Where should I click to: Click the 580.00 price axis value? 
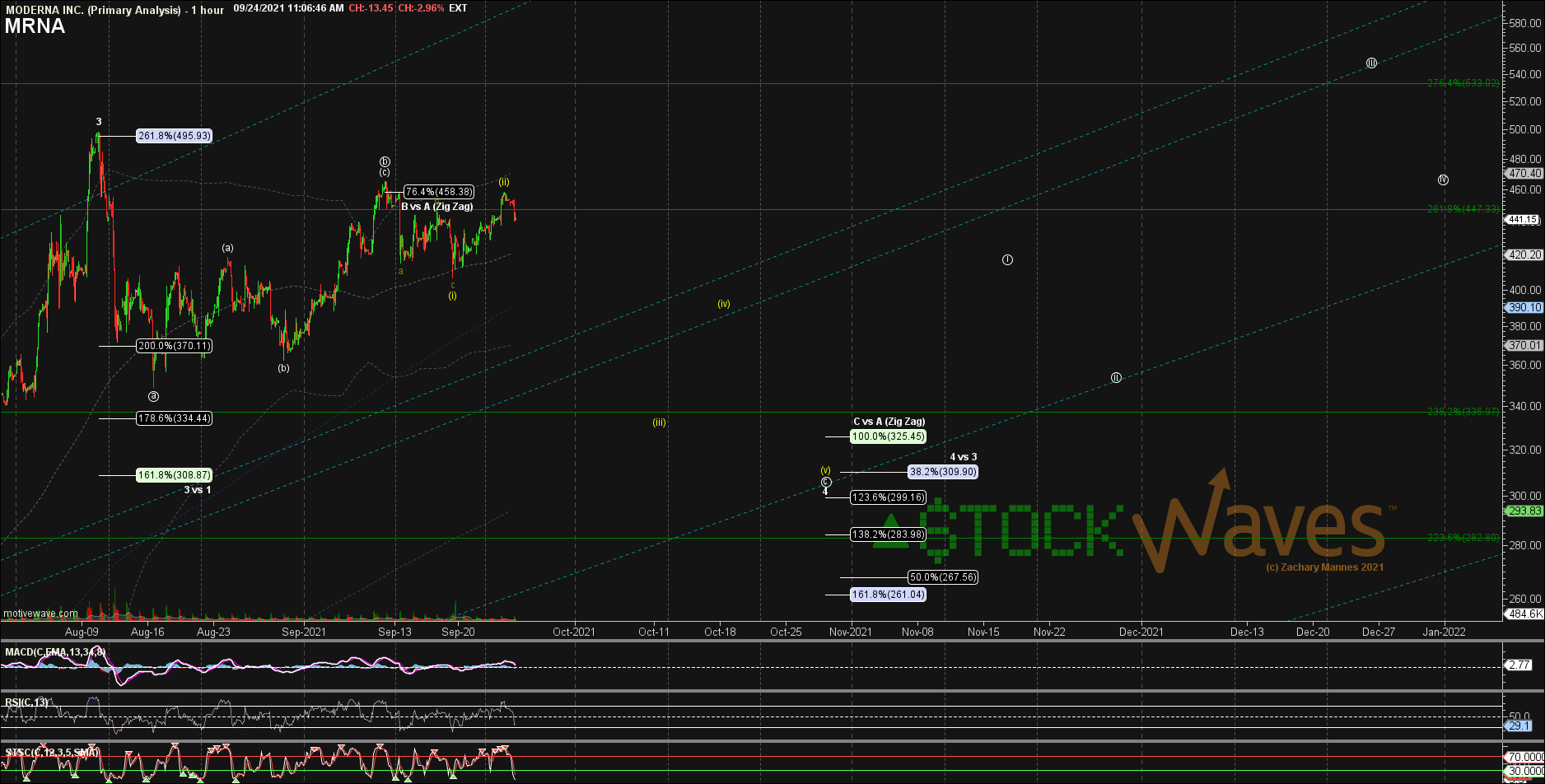(1526, 22)
